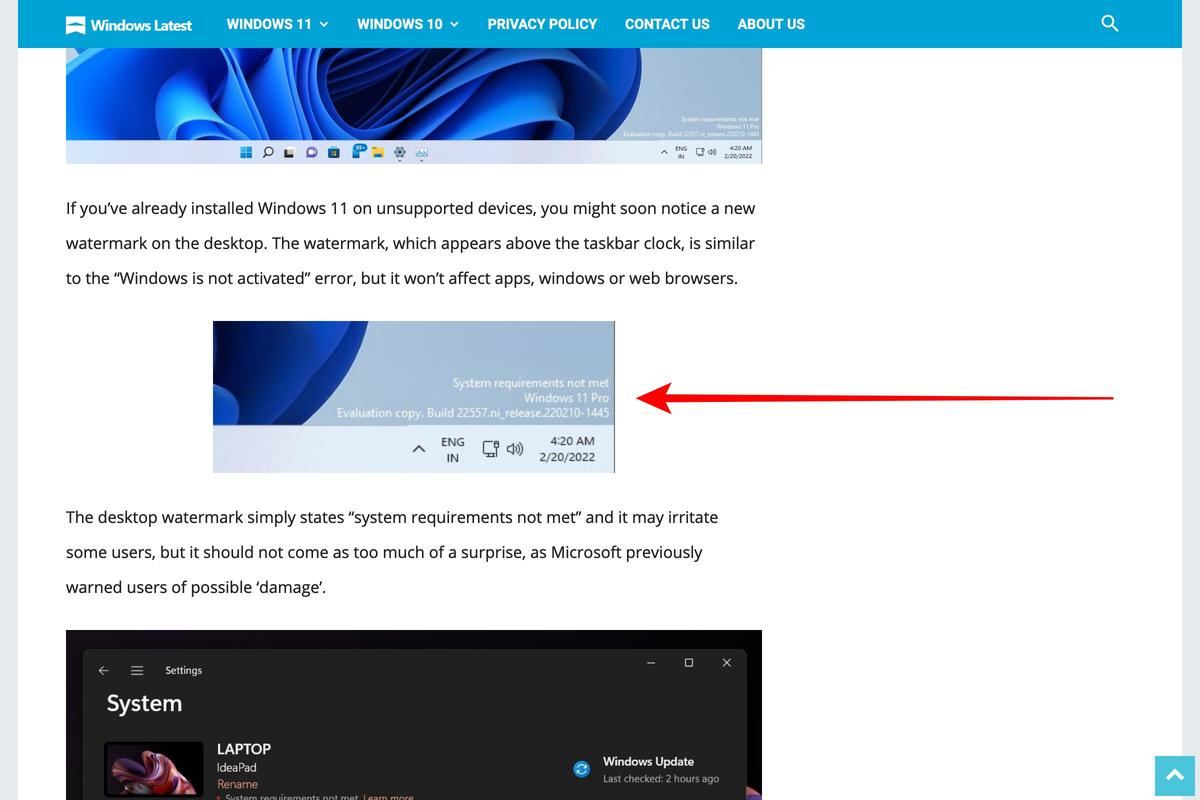Go to the CONTACT US page
This screenshot has height=800, width=1200.
(x=667, y=24)
